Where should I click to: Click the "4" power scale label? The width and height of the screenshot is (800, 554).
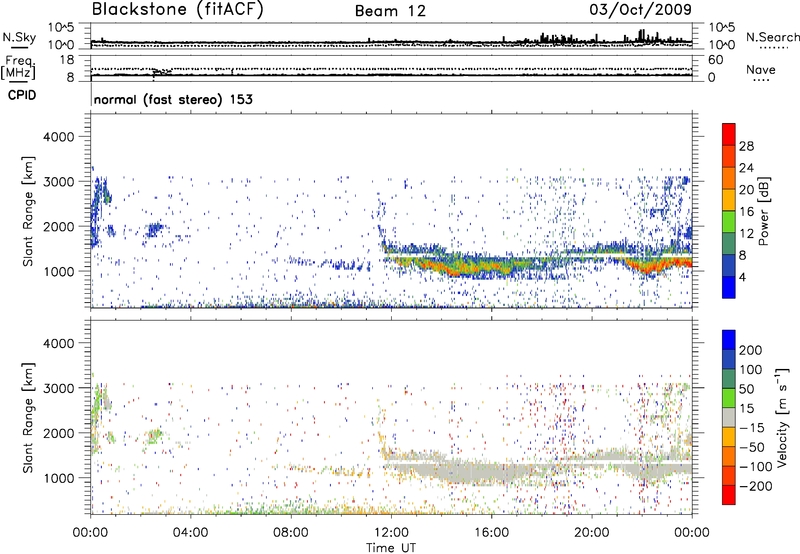[x=742, y=278]
